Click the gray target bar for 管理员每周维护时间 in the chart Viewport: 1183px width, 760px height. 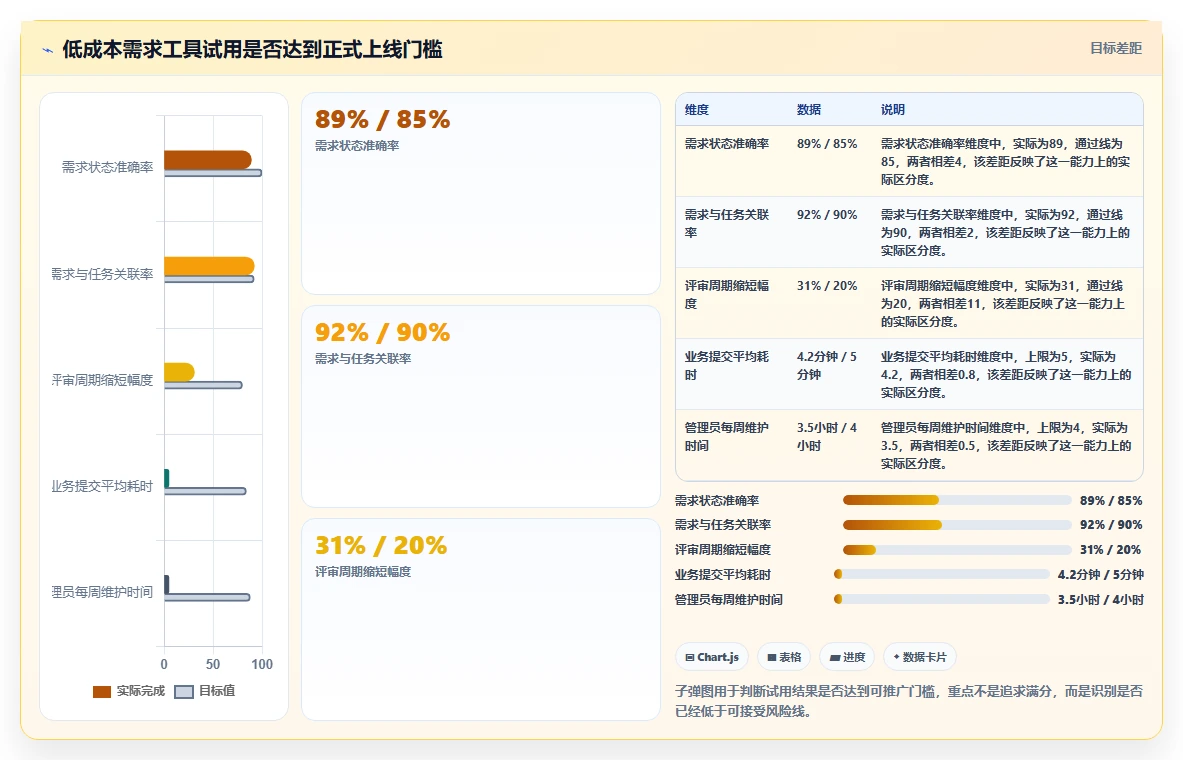tap(207, 598)
